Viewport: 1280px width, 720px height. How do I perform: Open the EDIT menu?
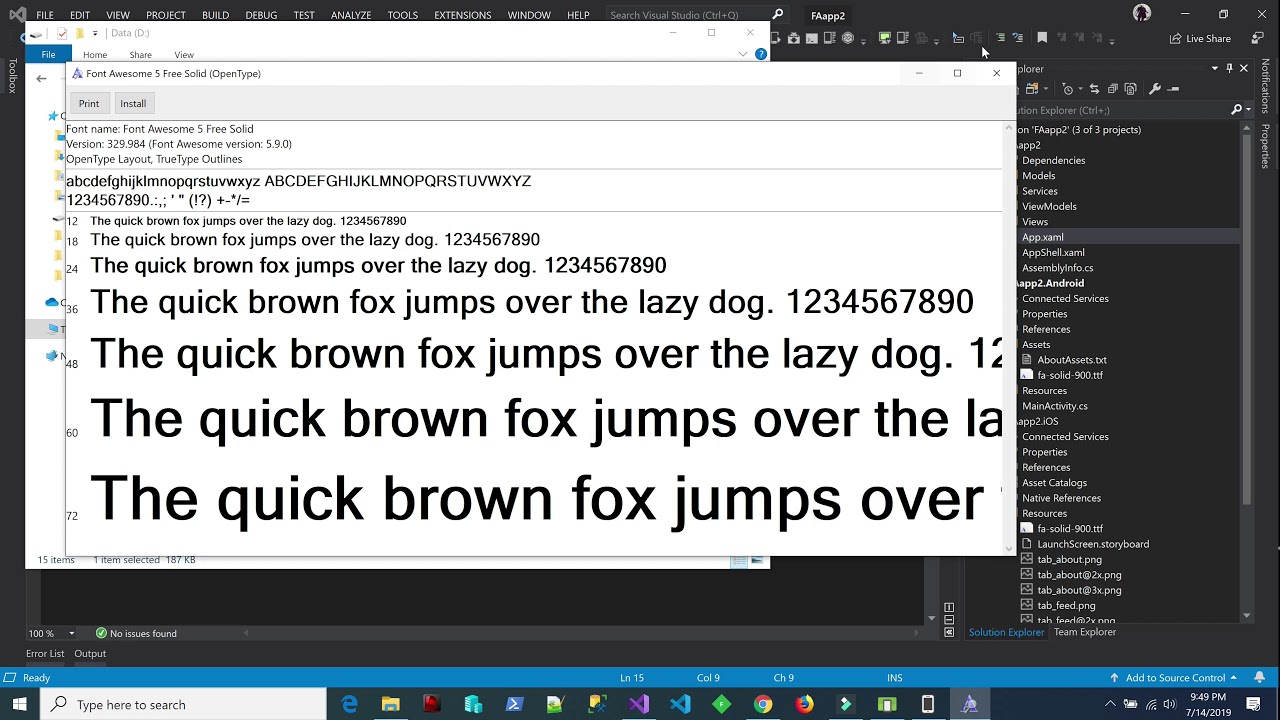point(80,15)
